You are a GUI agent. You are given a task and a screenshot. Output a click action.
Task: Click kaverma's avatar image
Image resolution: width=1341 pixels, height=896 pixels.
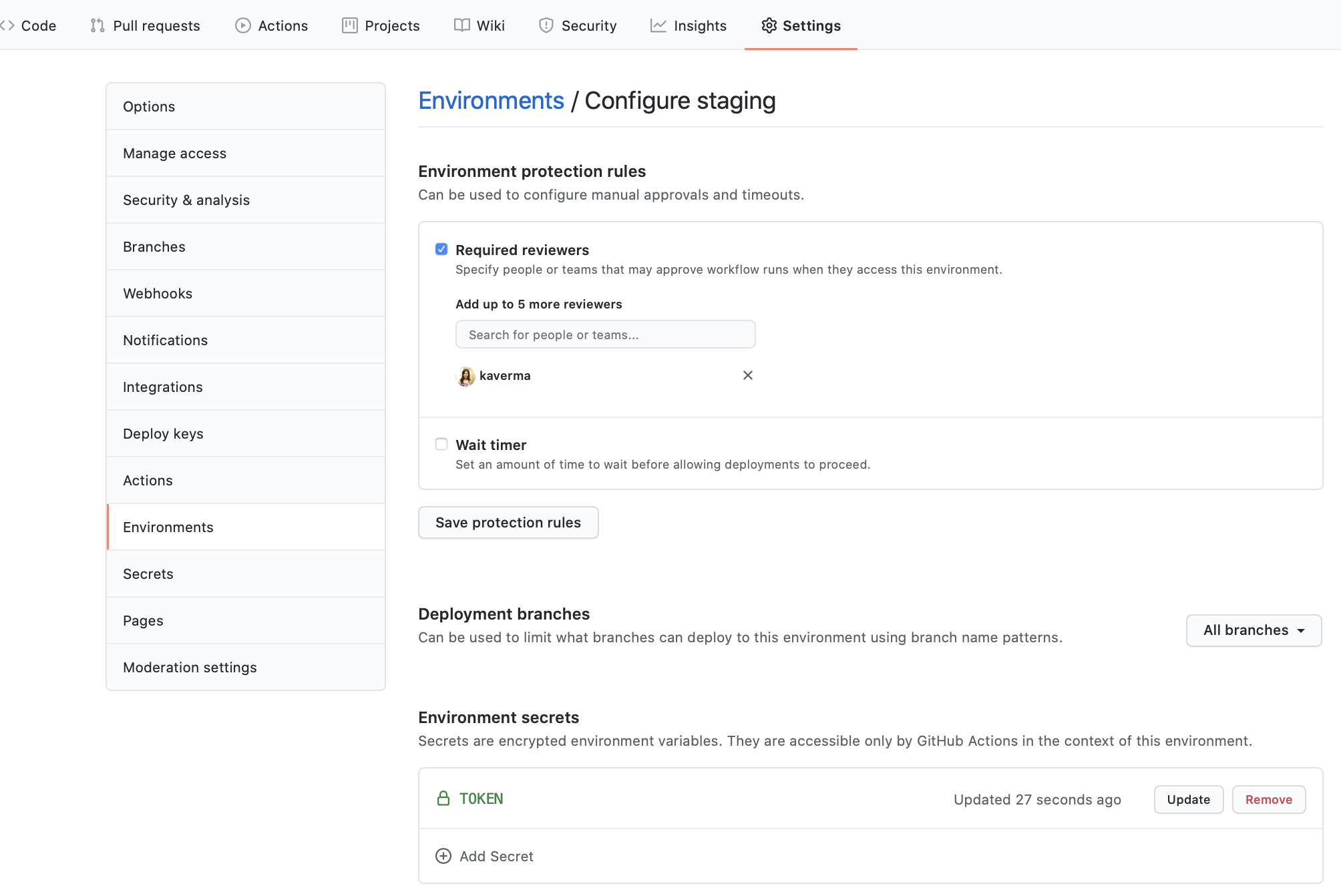466,376
